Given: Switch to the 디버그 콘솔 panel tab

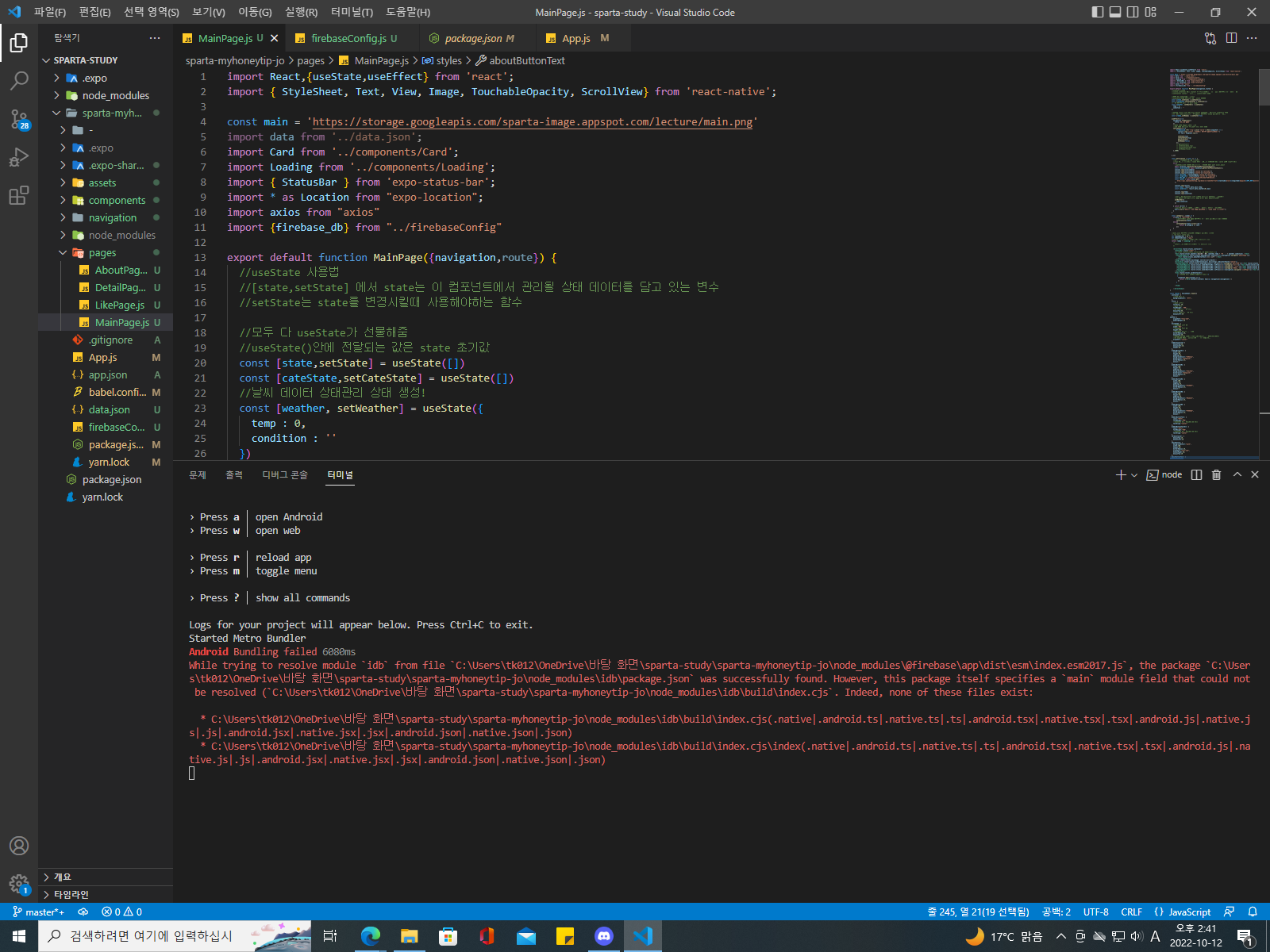Looking at the screenshot, I should (285, 474).
